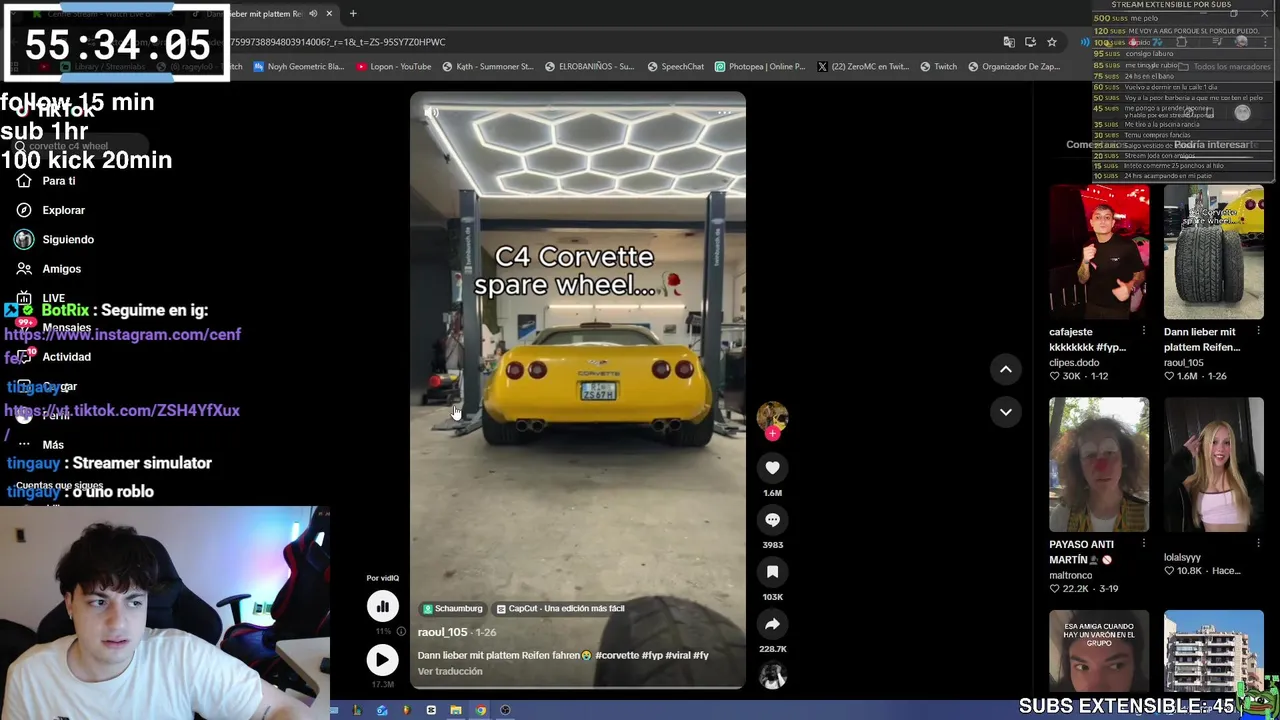The image size is (1280, 720).
Task: Open the Schaumburg location tag
Action: point(453,608)
